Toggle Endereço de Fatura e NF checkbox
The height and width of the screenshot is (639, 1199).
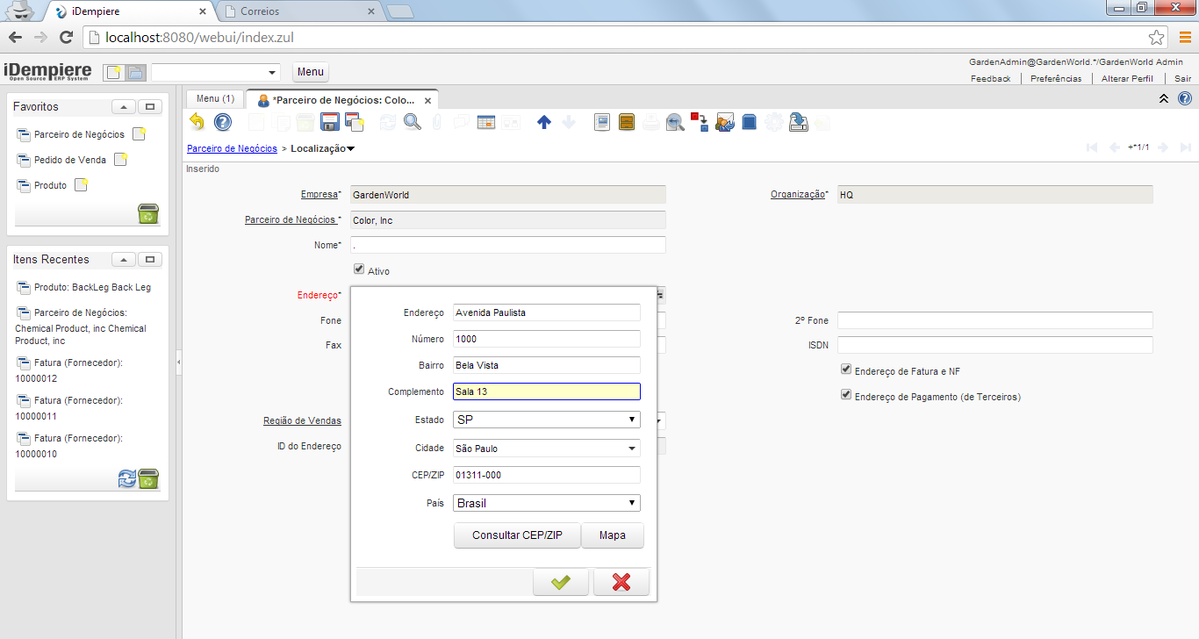[x=846, y=370]
